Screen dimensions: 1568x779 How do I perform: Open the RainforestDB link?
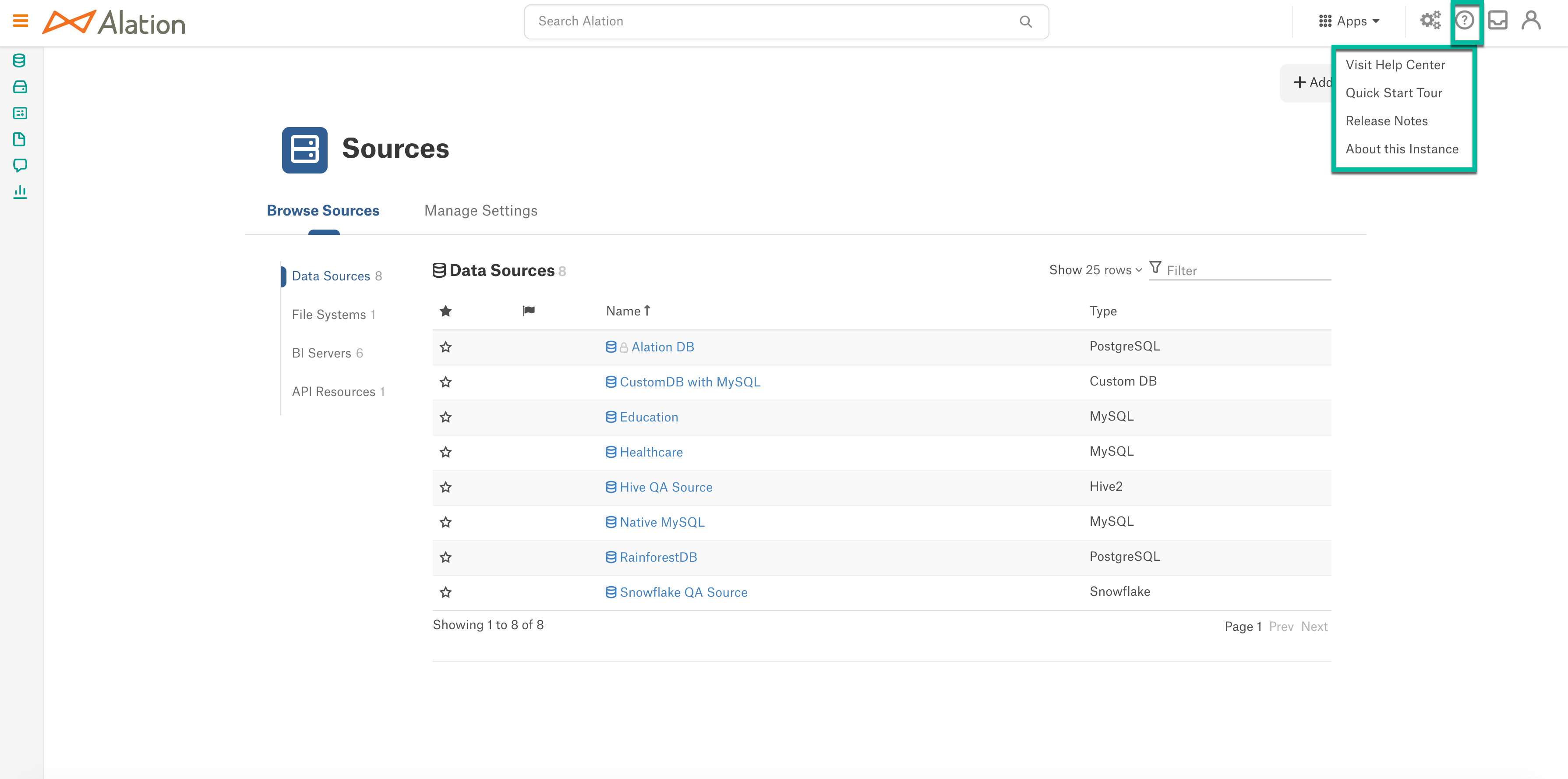658,557
